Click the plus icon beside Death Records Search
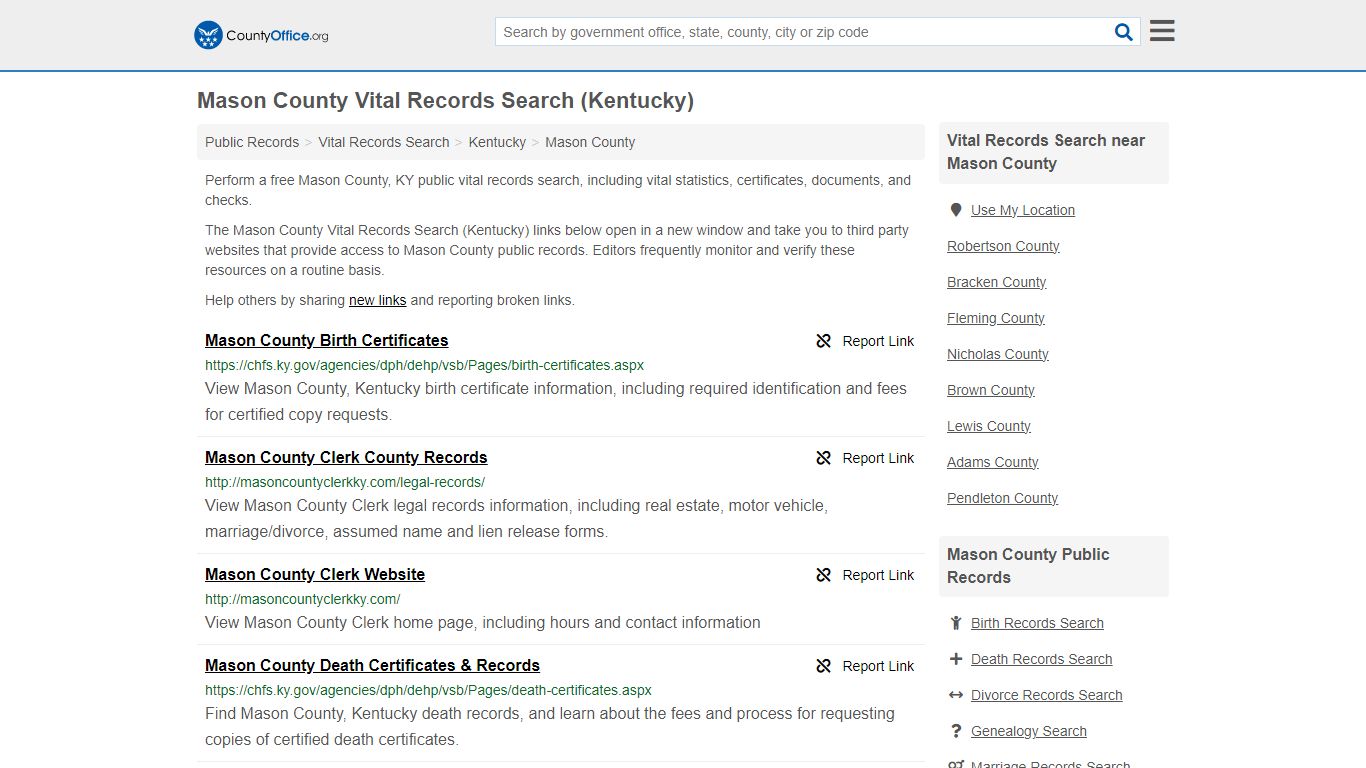The width and height of the screenshot is (1366, 768). tap(956, 659)
